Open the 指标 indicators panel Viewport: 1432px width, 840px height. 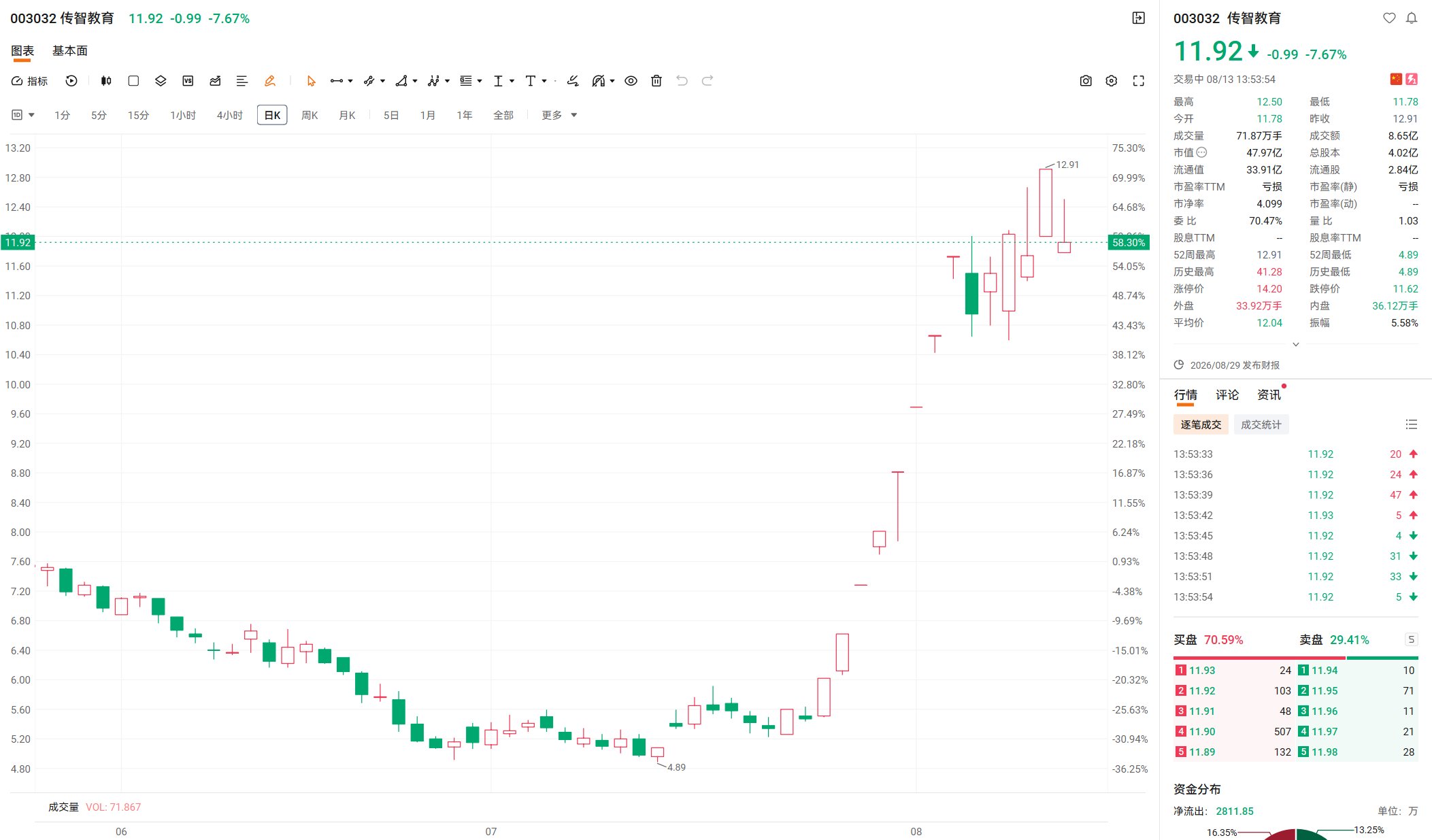pyautogui.click(x=29, y=81)
